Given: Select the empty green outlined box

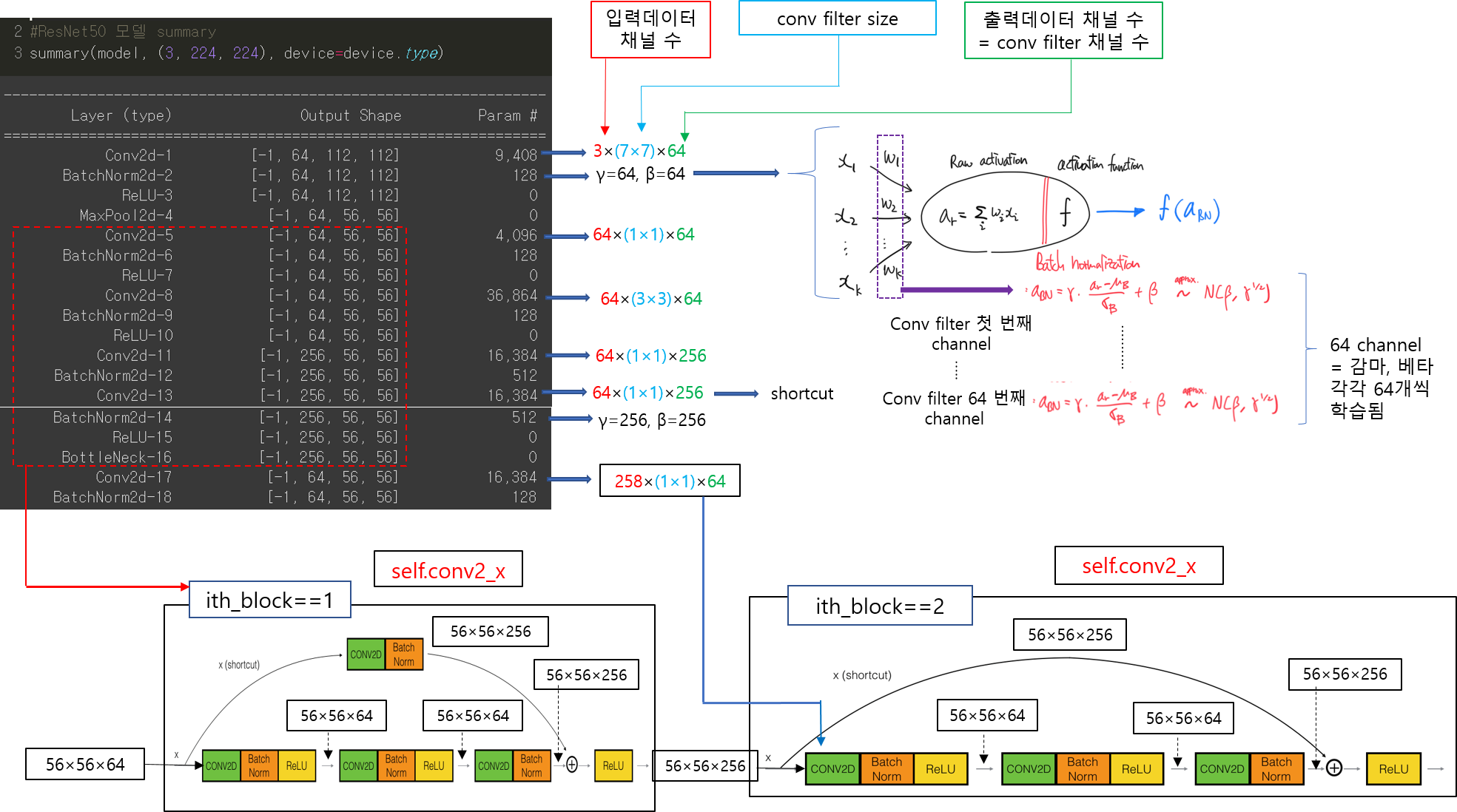Looking at the screenshot, I should click(x=1063, y=30).
